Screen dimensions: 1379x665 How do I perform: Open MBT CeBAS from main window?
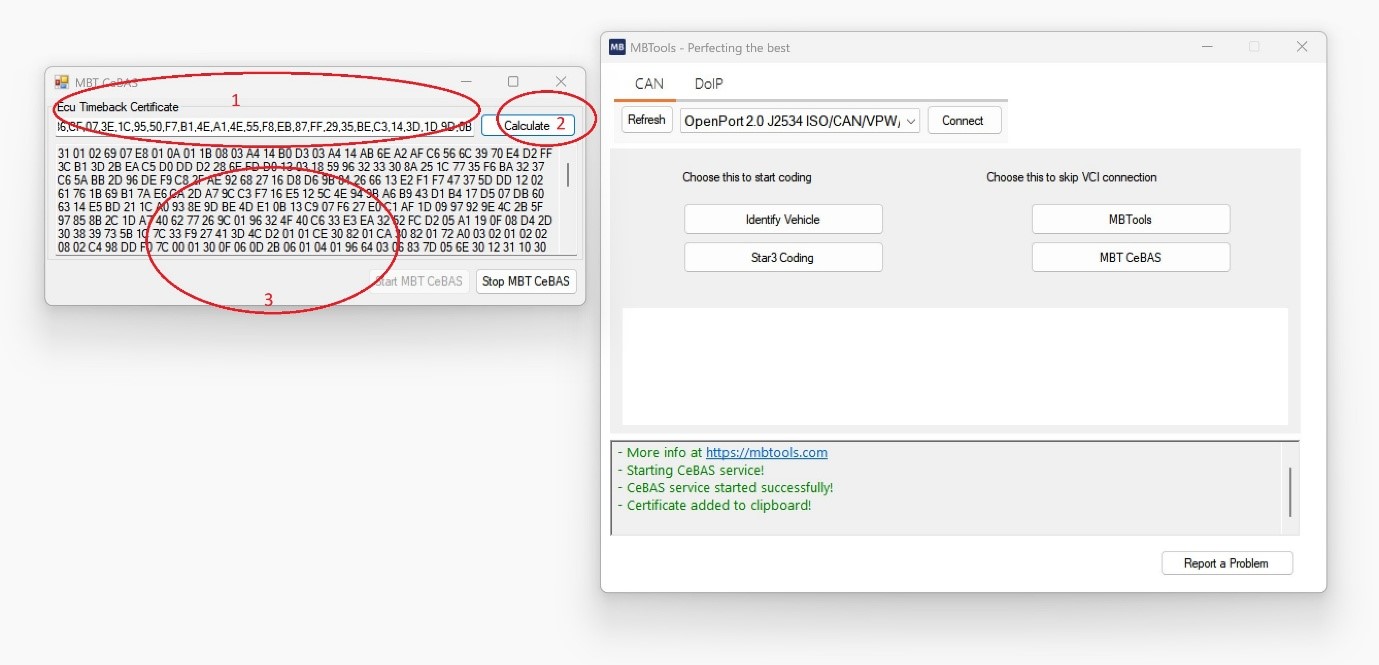pos(1130,257)
